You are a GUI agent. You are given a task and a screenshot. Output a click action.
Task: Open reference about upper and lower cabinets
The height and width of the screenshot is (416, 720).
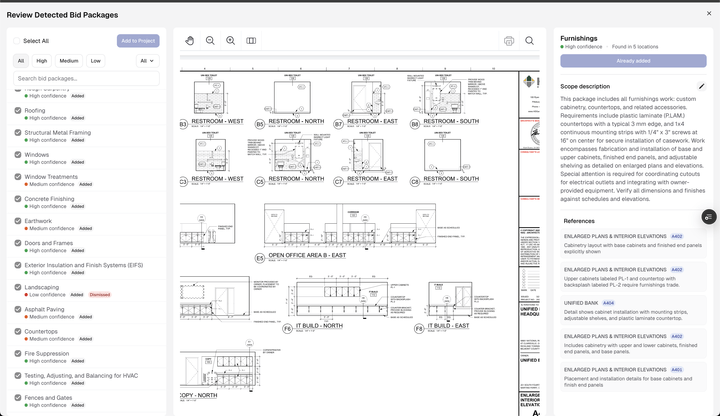[x=633, y=343]
